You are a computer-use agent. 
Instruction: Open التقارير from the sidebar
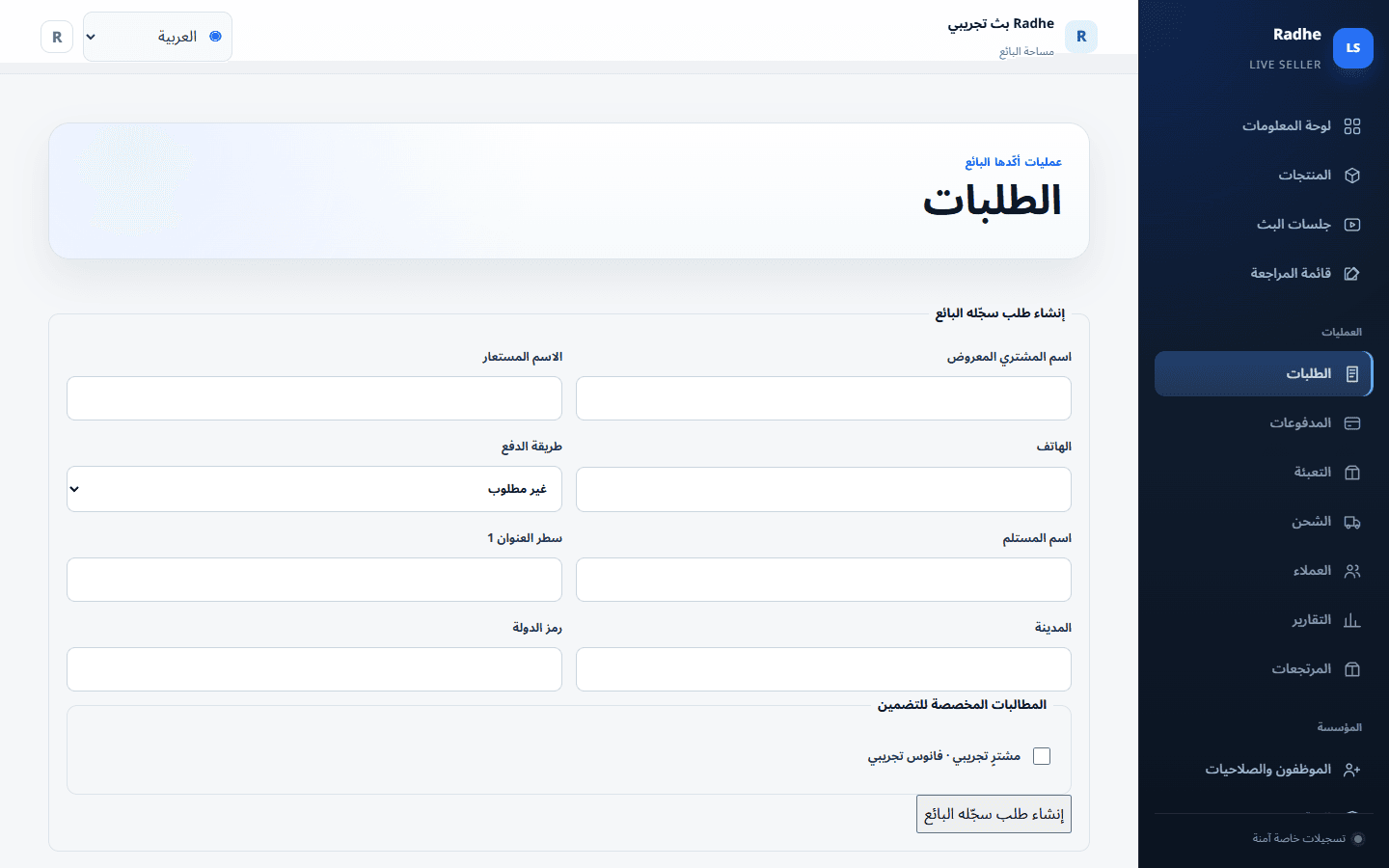1264,620
